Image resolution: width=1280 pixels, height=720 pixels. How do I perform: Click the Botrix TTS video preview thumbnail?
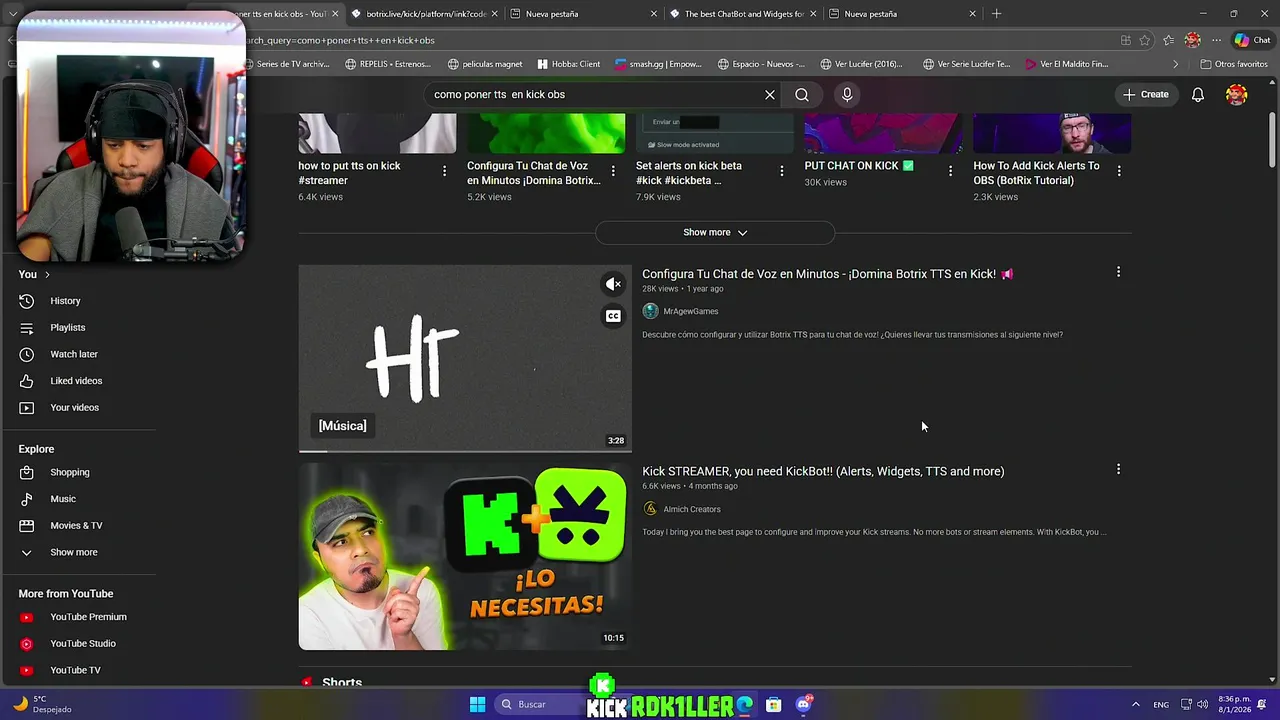465,358
